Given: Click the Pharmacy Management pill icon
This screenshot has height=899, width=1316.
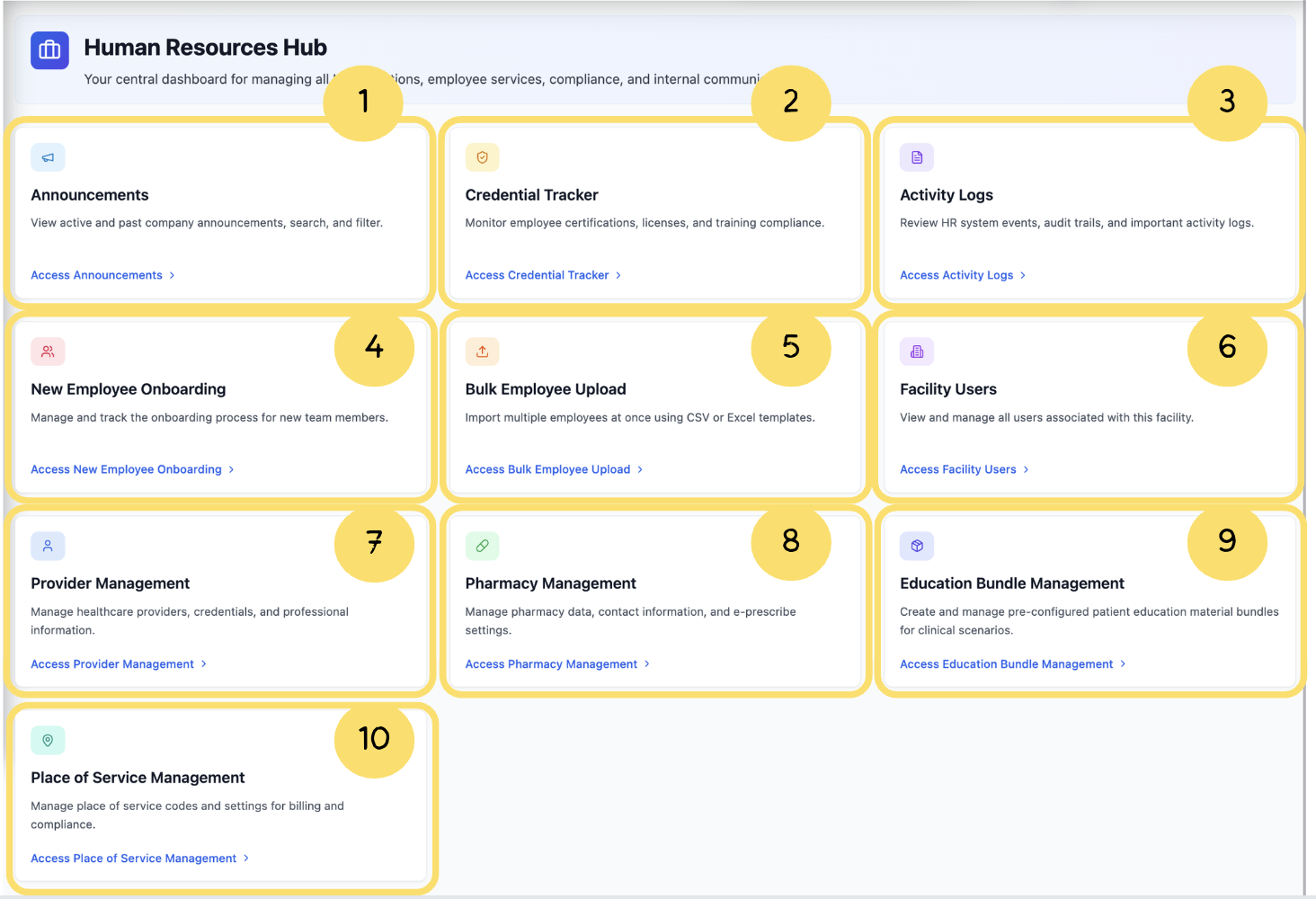Looking at the screenshot, I should point(482,546).
